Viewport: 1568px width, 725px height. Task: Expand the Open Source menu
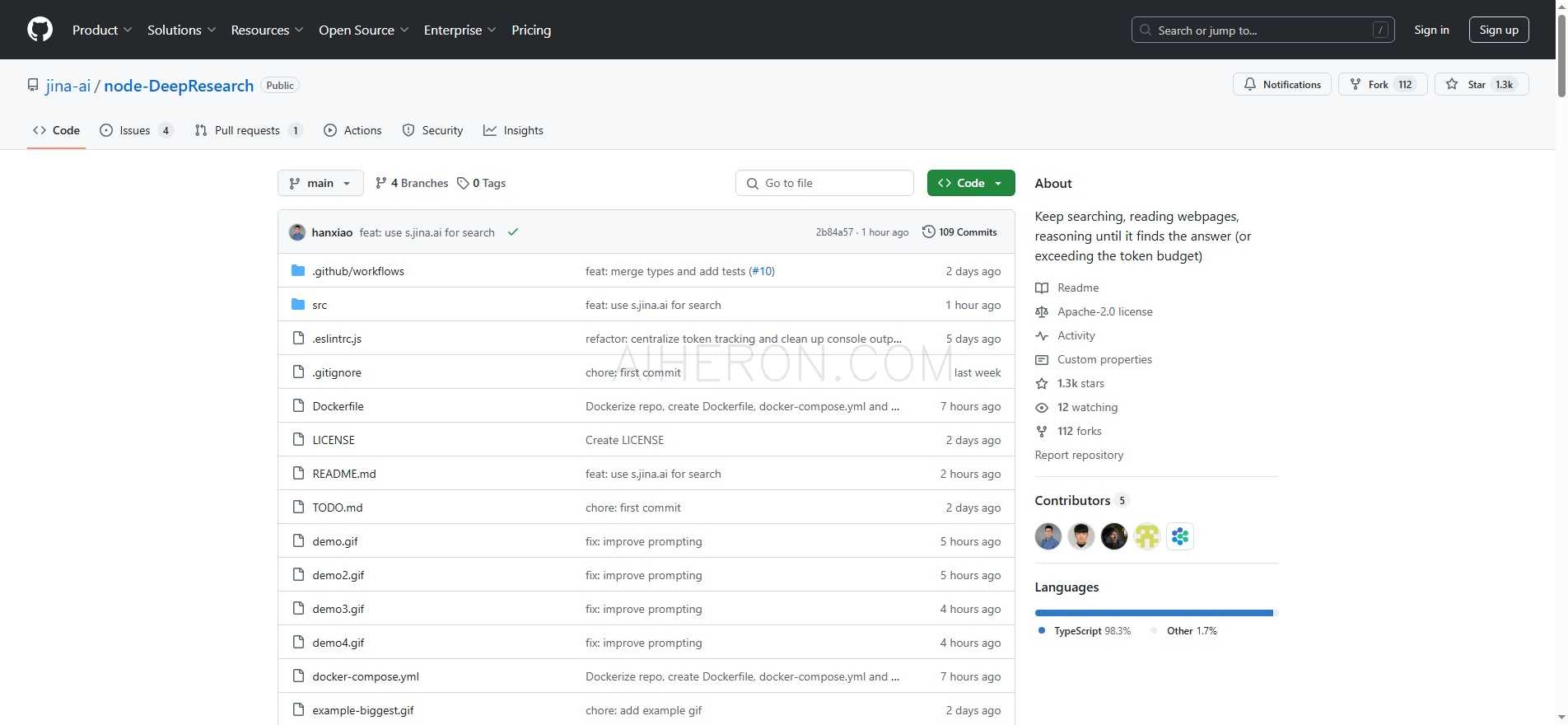coord(363,30)
